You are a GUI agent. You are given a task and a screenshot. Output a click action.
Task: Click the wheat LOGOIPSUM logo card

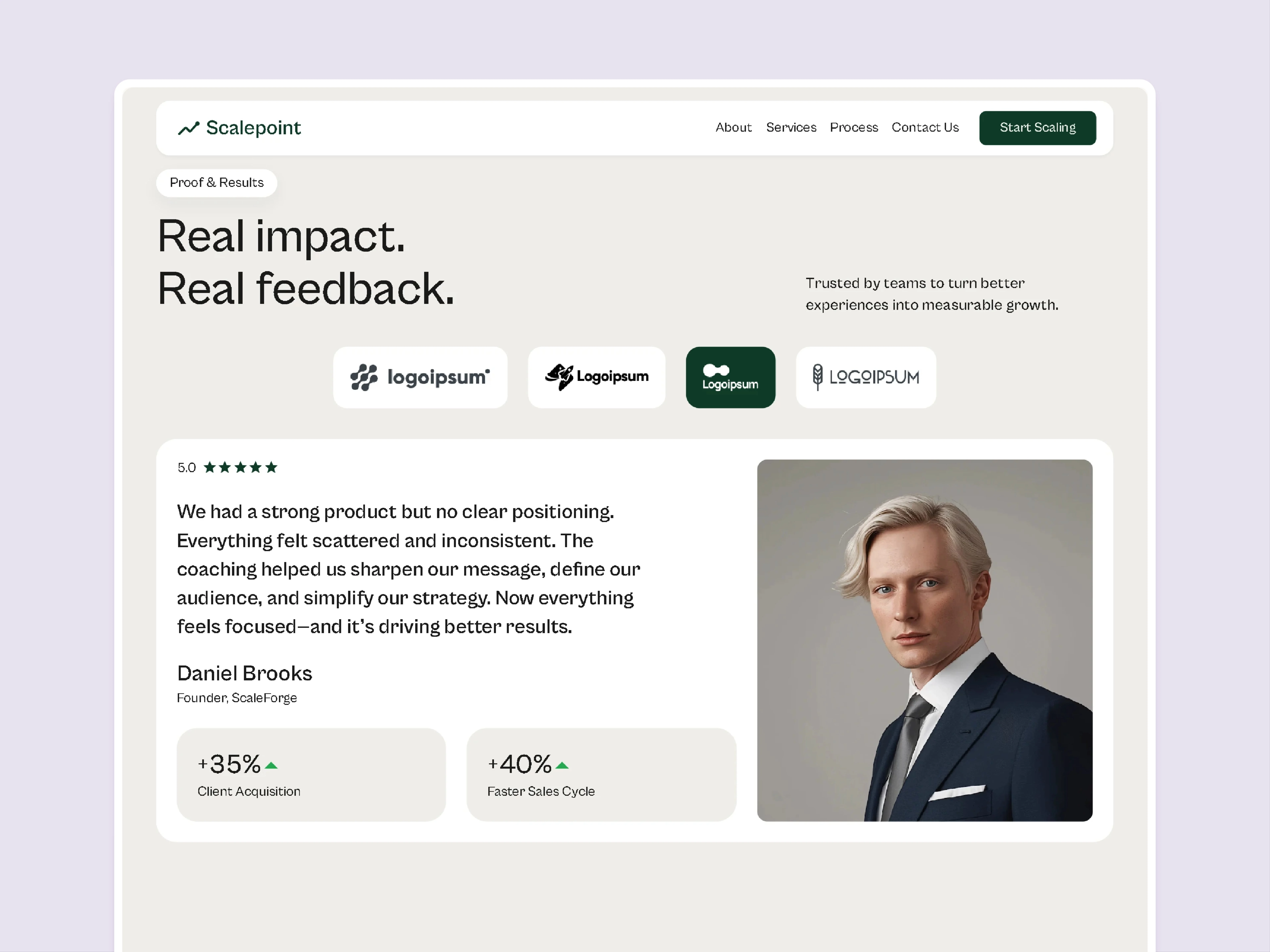[x=866, y=377]
